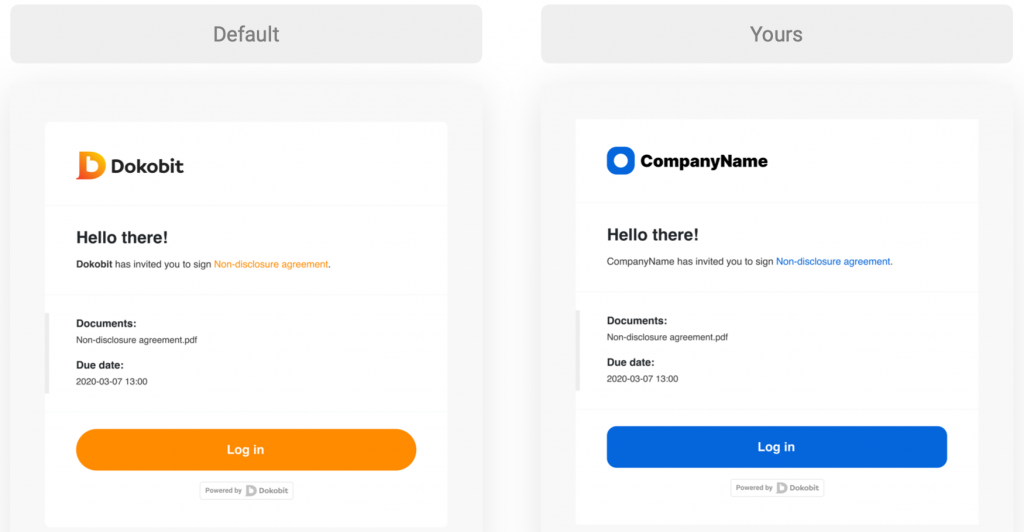Select the Default tab
The height and width of the screenshot is (532, 1024).
point(246,34)
